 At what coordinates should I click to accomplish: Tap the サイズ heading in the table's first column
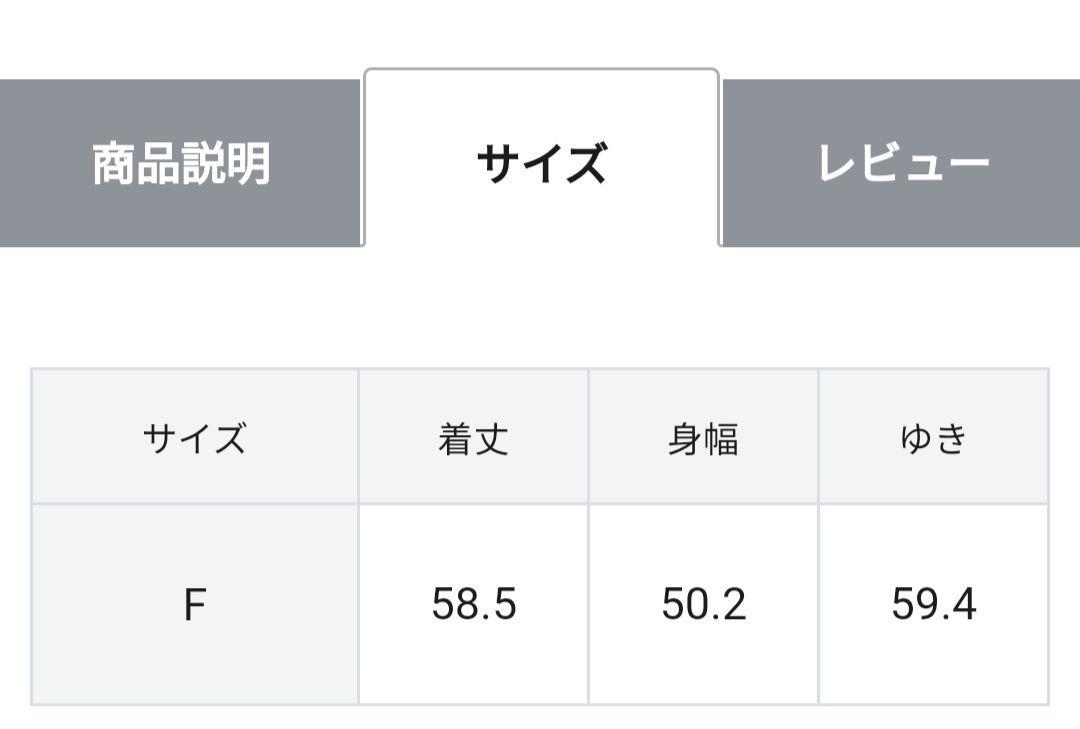pos(195,437)
